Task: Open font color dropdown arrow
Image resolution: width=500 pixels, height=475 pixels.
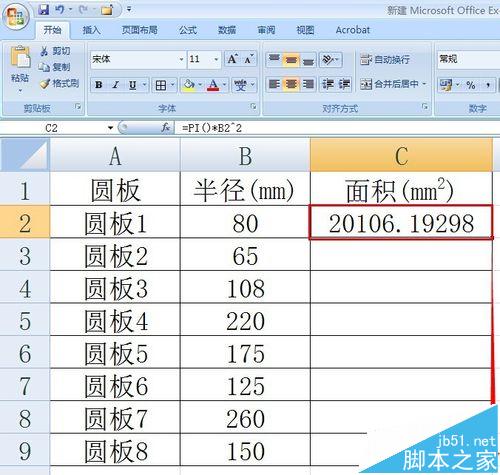Action: click(x=225, y=85)
